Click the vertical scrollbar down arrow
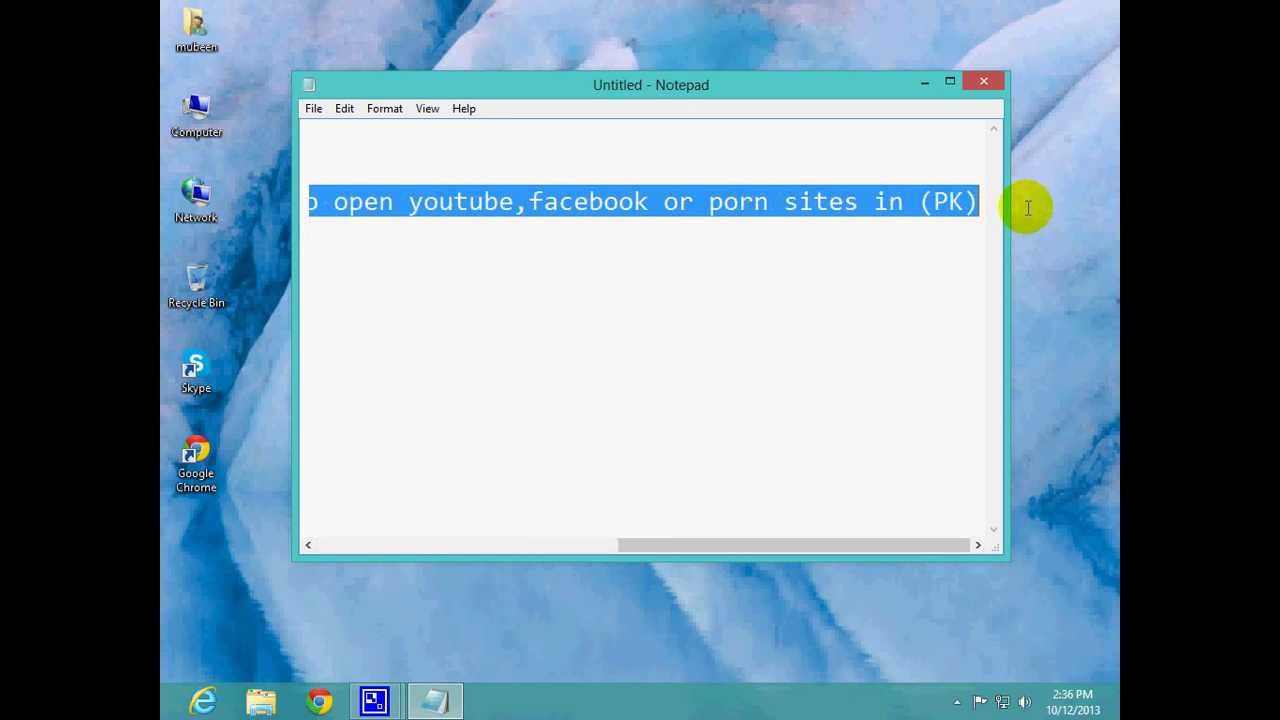 pos(994,529)
